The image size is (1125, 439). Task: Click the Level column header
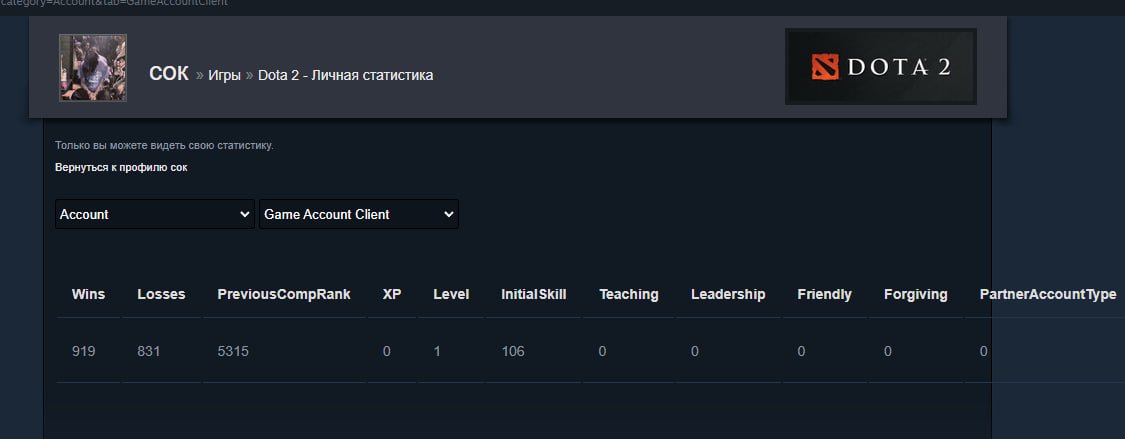(x=451, y=294)
